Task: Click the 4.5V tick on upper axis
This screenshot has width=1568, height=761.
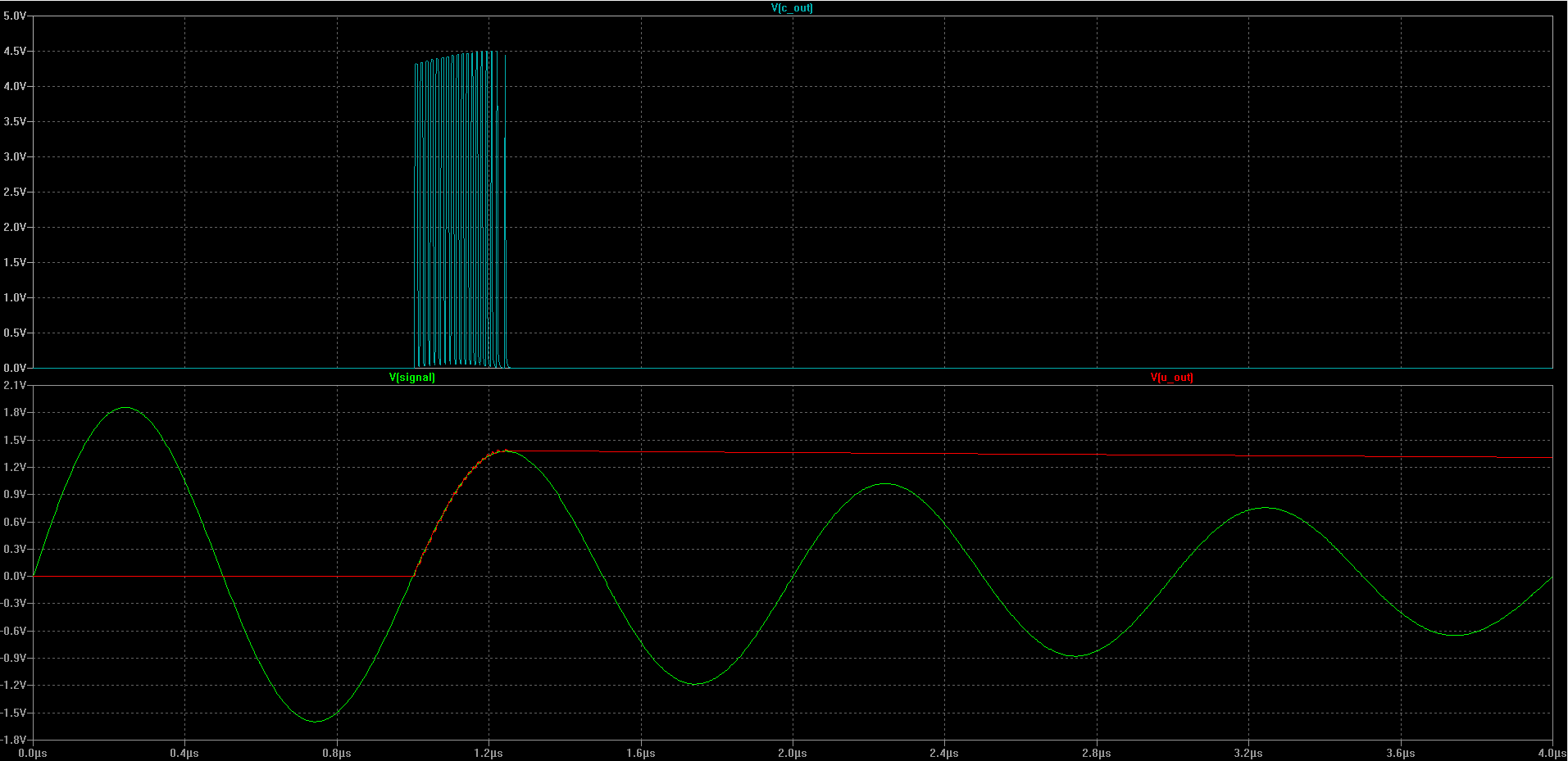Action: click(x=15, y=51)
